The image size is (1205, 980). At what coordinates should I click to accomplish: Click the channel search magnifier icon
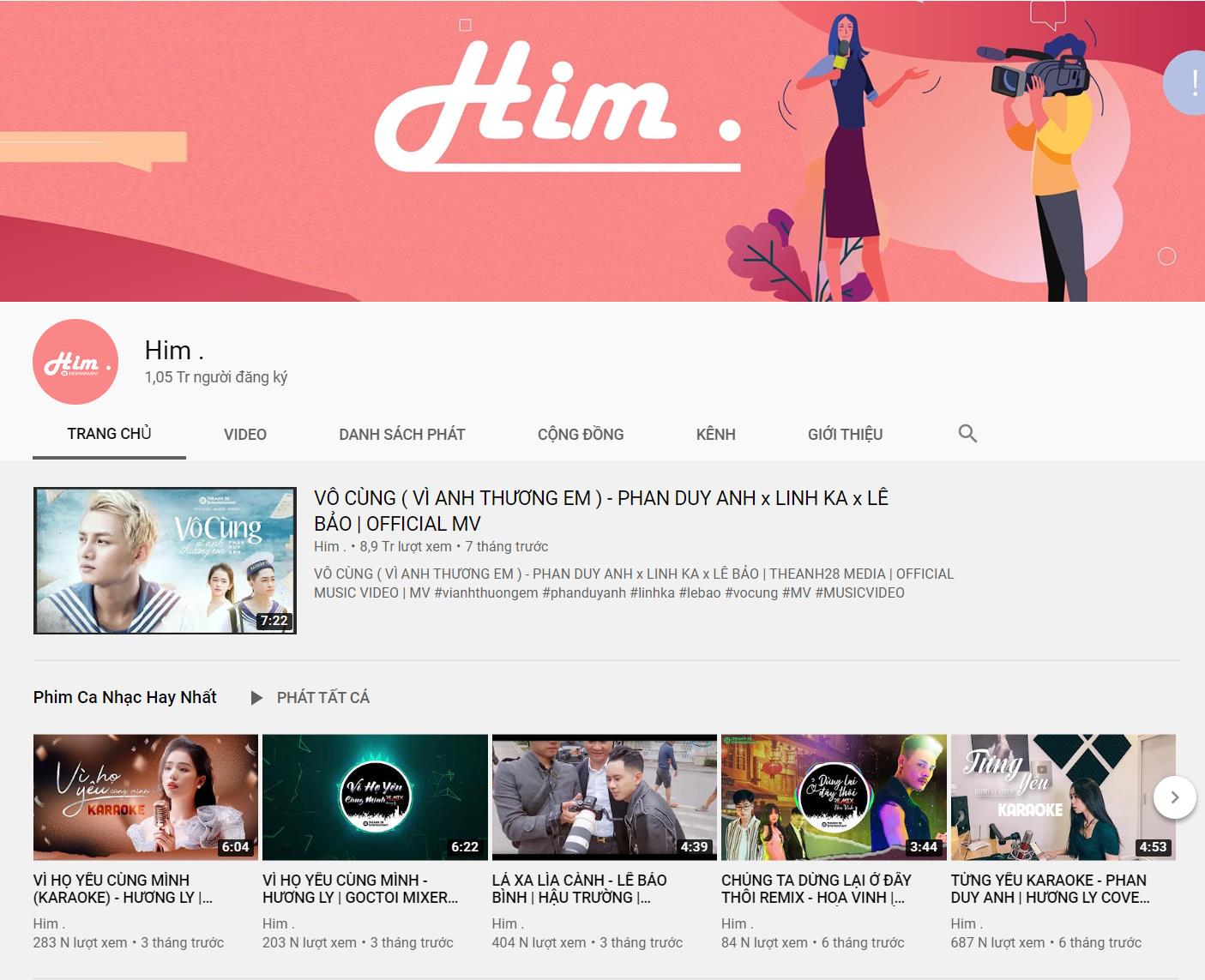[967, 434]
